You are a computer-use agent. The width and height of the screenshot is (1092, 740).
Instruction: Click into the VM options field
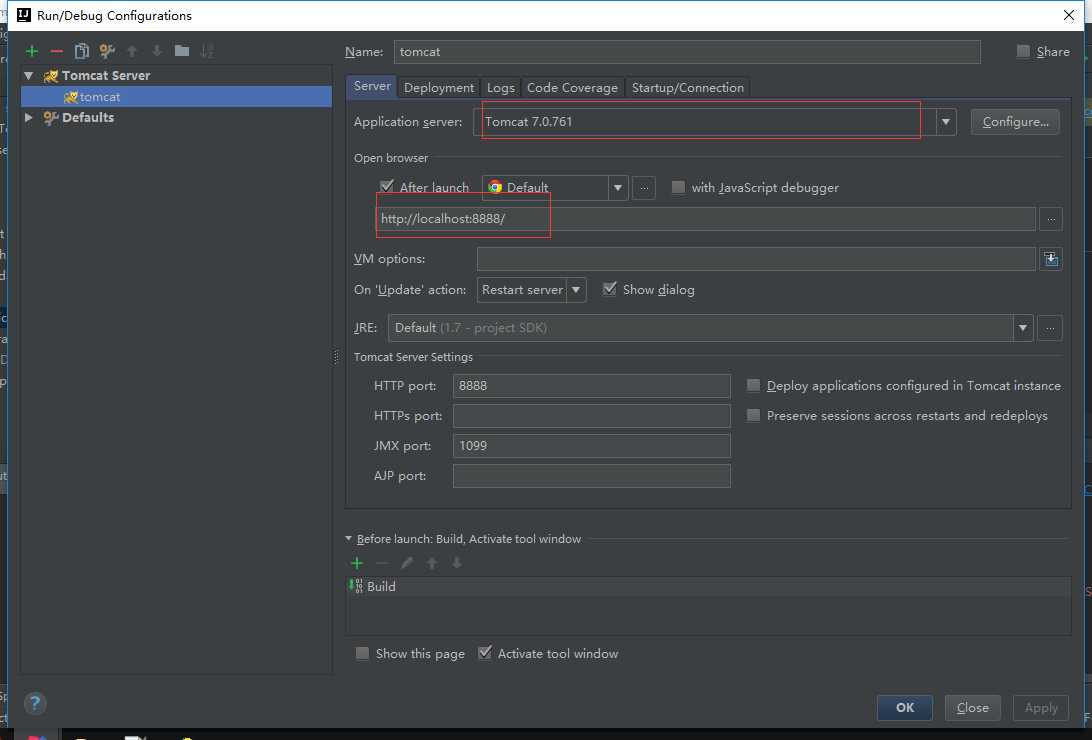tap(756, 259)
